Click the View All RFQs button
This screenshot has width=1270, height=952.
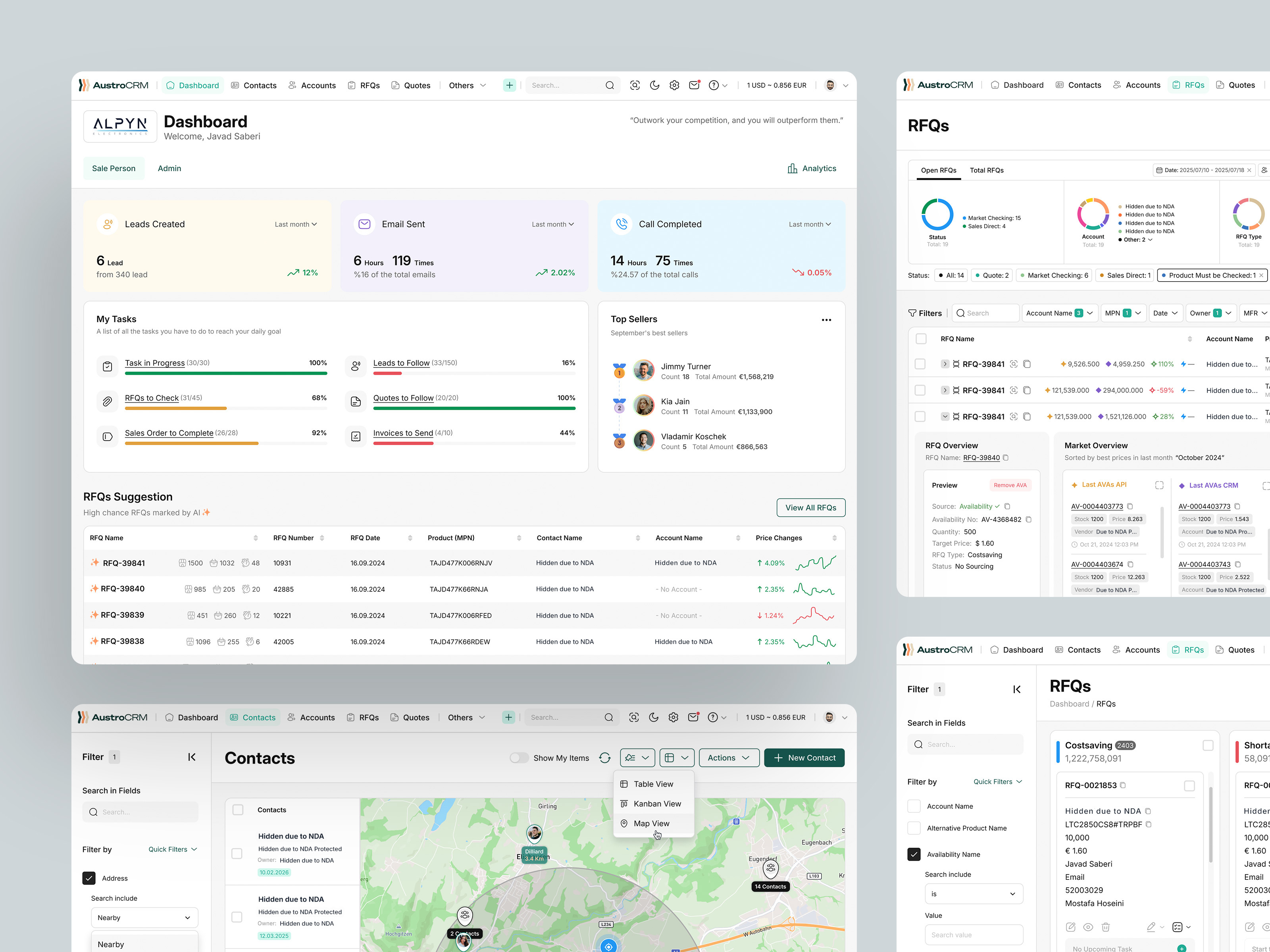point(811,508)
